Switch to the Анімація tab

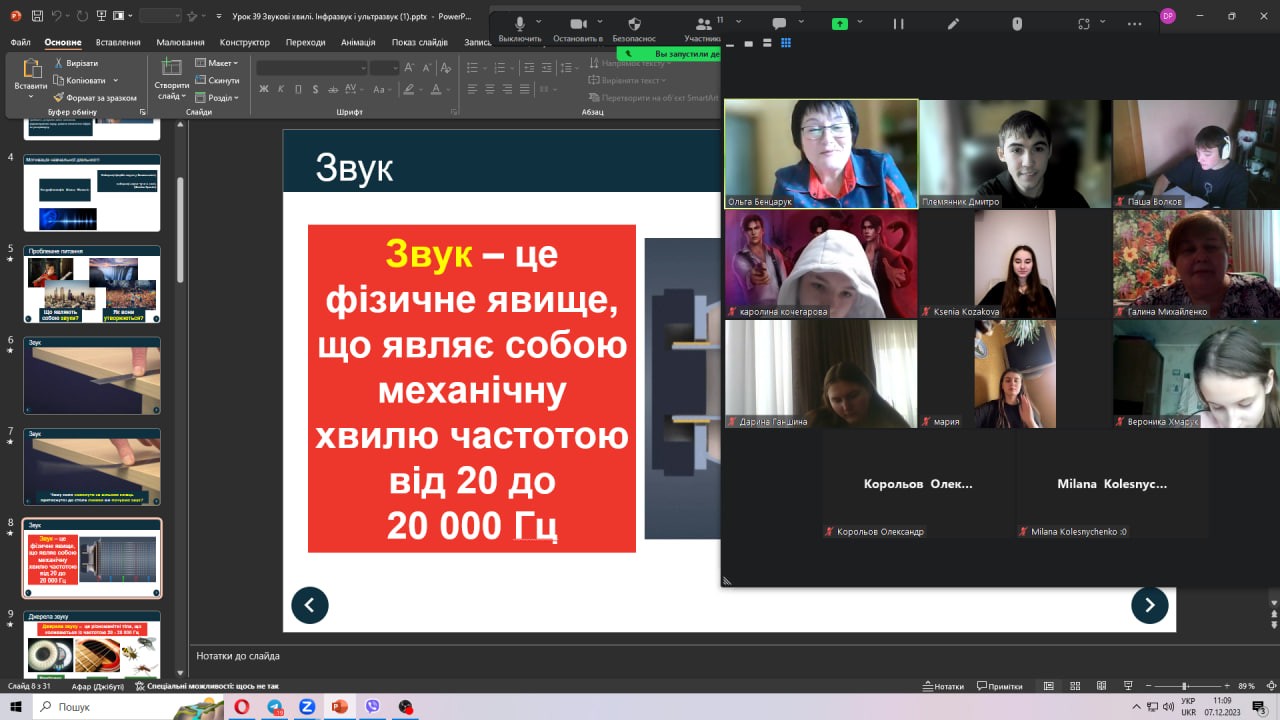(x=358, y=42)
